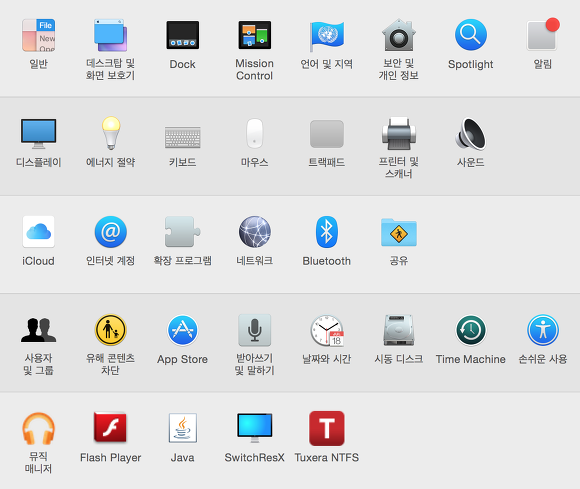The image size is (580, 489).
Task: Open 손쉬운 사용 accessibility icon
Action: (543, 330)
